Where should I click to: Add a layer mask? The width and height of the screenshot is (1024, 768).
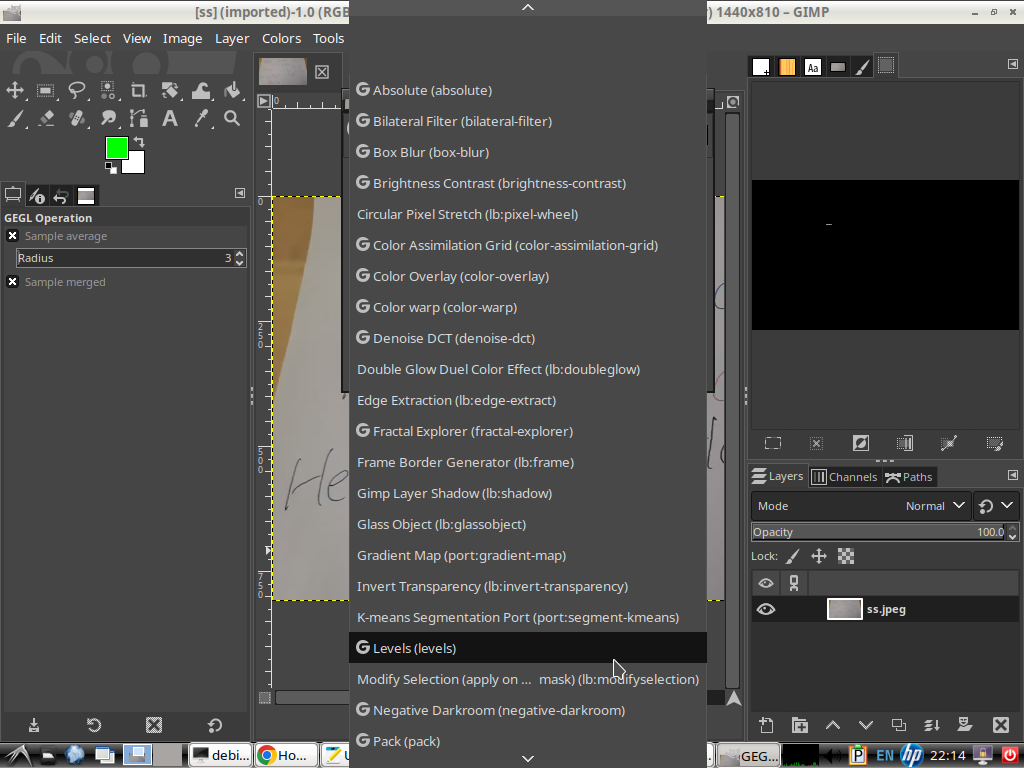[965, 725]
